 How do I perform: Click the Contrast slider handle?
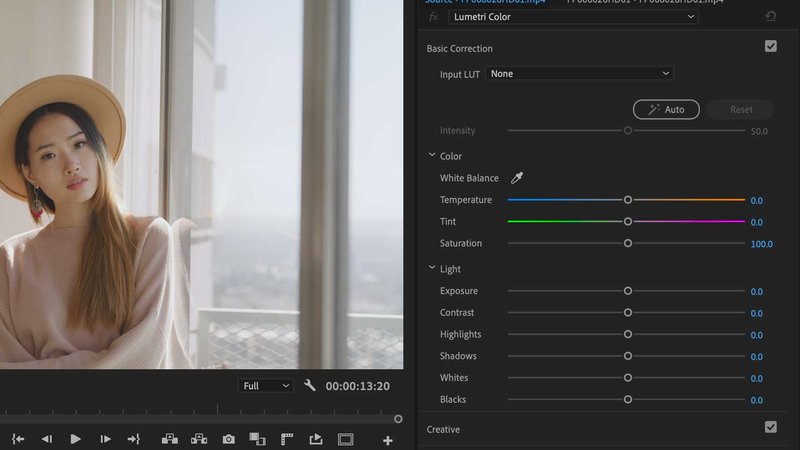628,312
